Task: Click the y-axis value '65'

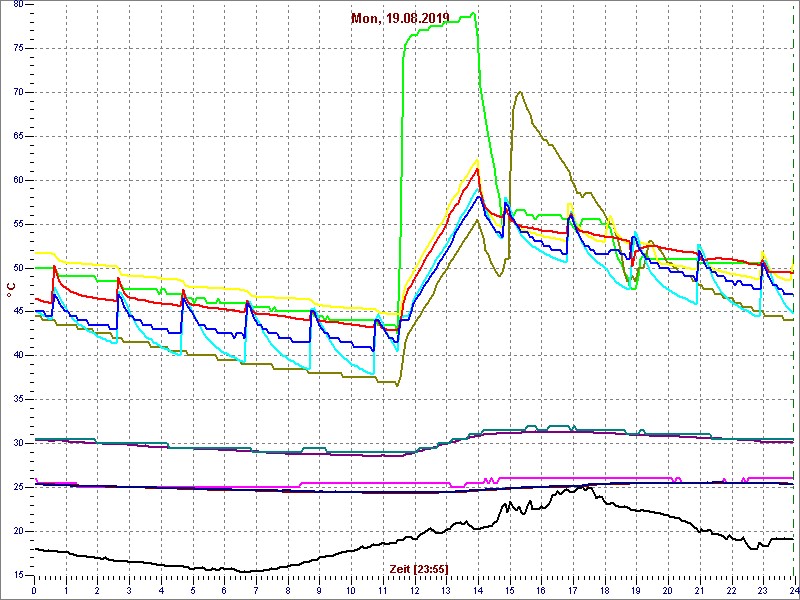Action: 17,136
